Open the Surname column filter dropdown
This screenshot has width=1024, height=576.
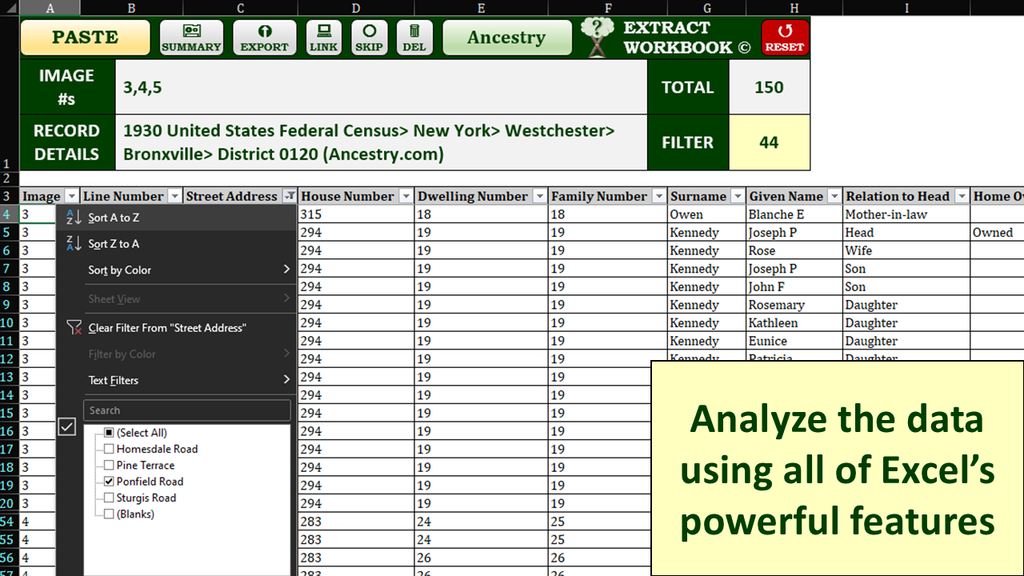(738, 196)
